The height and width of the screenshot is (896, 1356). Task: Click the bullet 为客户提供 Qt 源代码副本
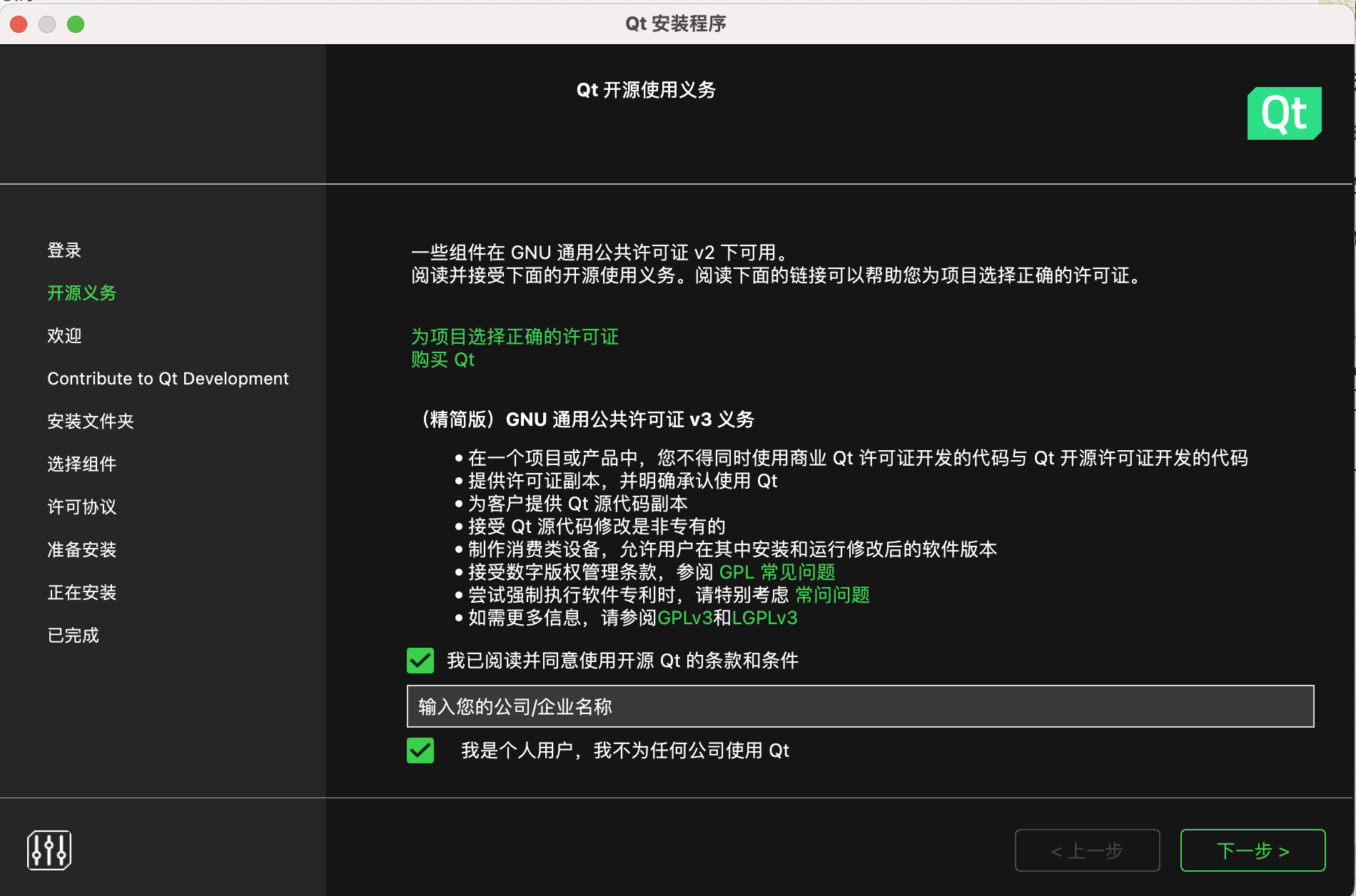[x=577, y=504]
